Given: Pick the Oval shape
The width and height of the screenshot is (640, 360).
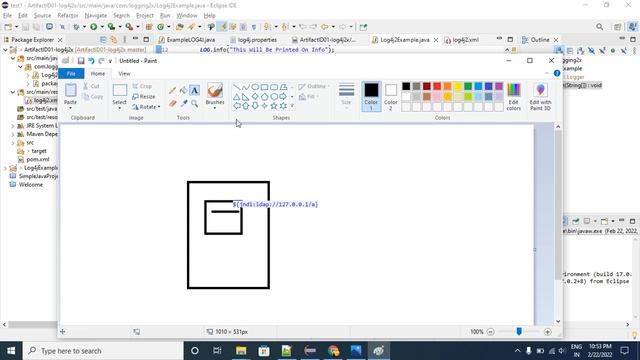Looking at the screenshot, I should tap(255, 87).
